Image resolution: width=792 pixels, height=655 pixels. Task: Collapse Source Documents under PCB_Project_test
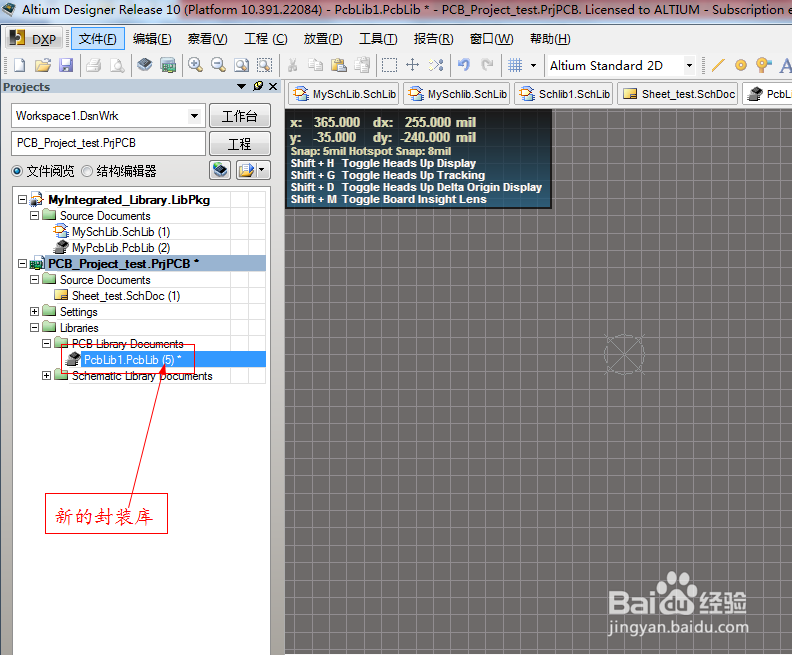click(34, 280)
